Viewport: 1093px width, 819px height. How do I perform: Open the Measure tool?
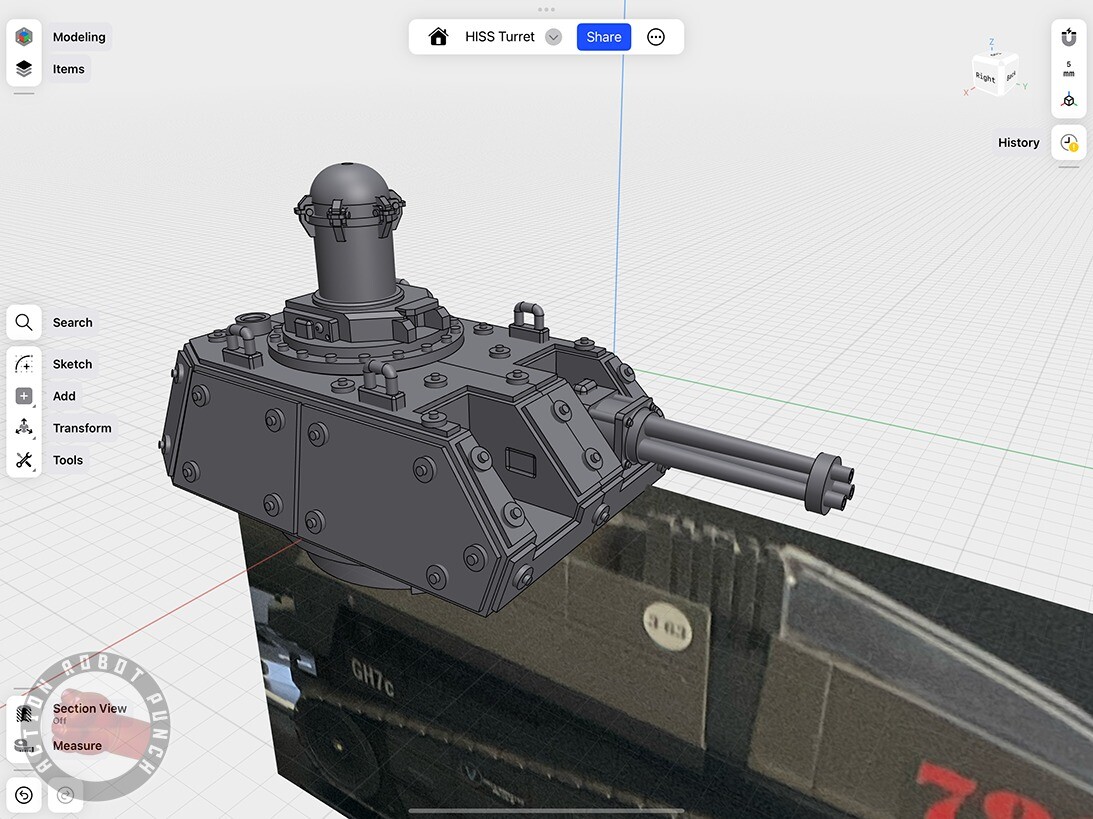(x=77, y=746)
